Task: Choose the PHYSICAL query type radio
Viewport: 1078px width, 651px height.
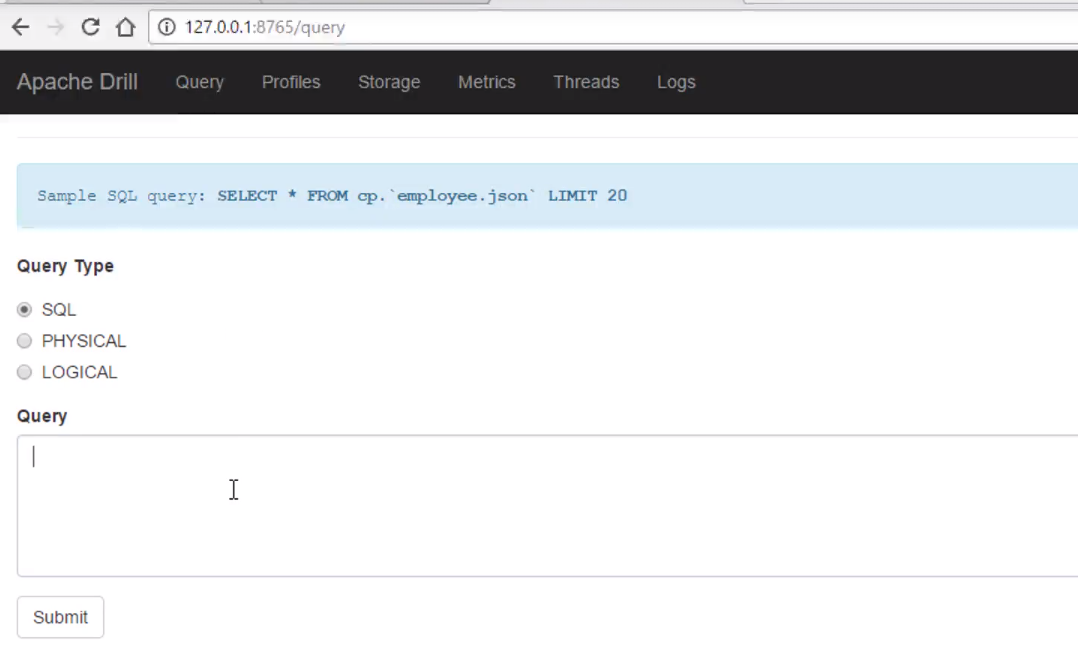Action: 25,341
